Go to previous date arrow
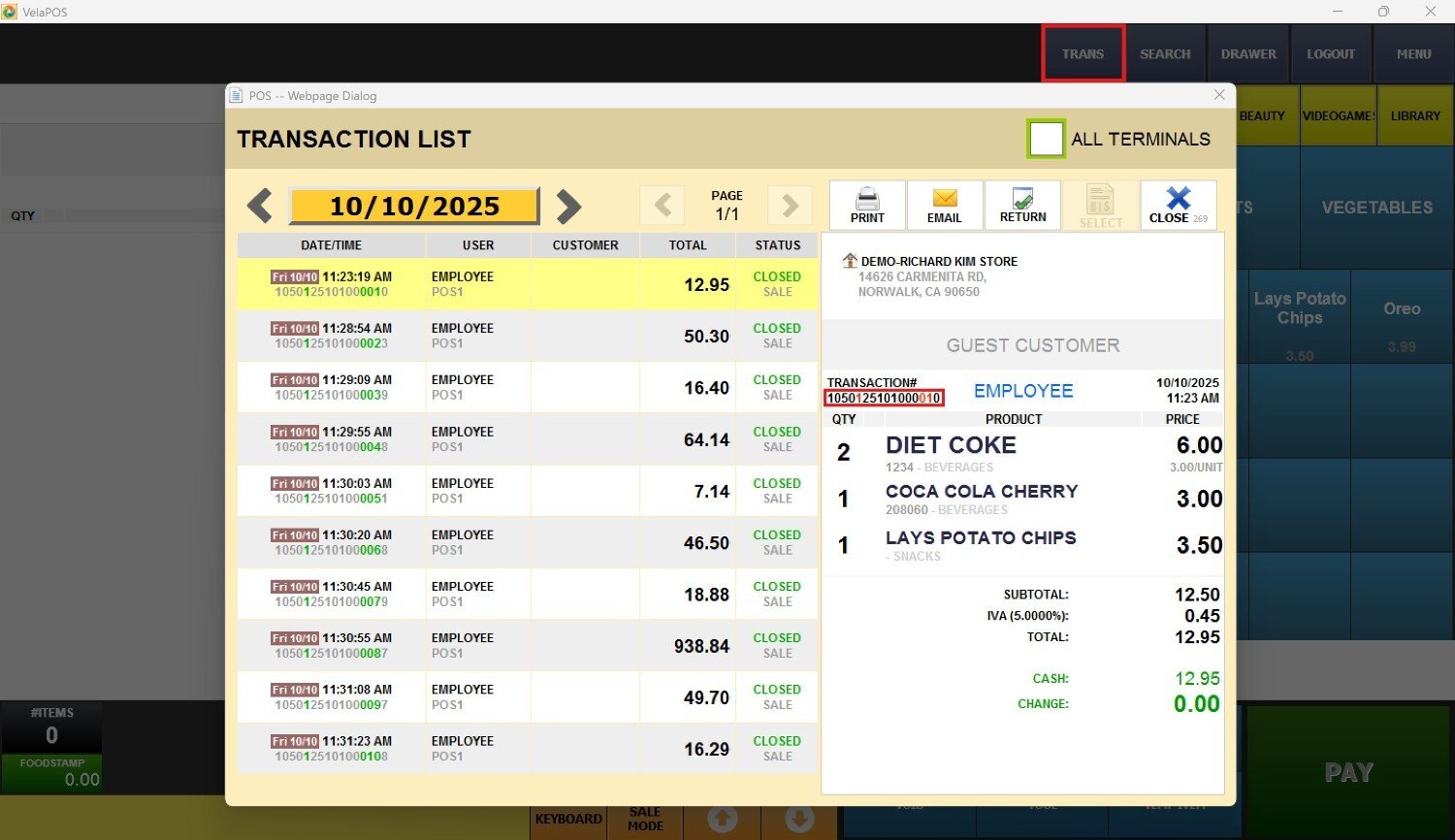 (x=259, y=207)
